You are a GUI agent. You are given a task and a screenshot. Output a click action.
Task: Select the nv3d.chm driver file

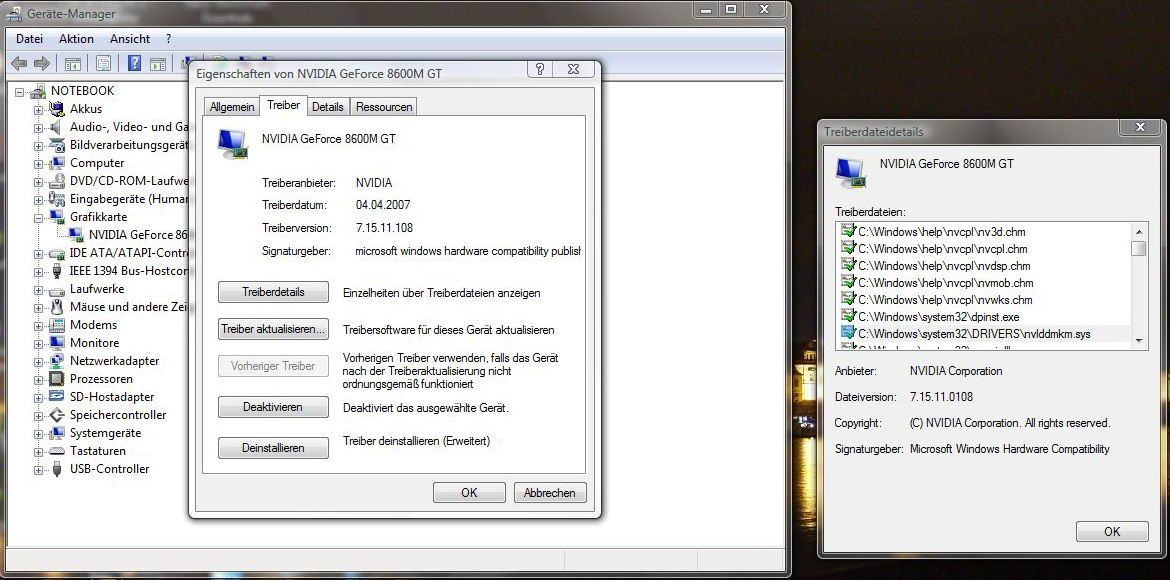942,231
